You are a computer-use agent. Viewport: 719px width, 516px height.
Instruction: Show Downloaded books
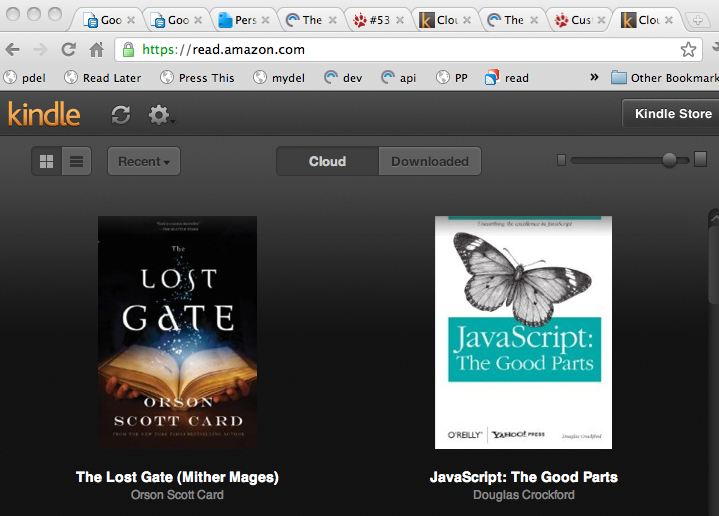(x=429, y=161)
